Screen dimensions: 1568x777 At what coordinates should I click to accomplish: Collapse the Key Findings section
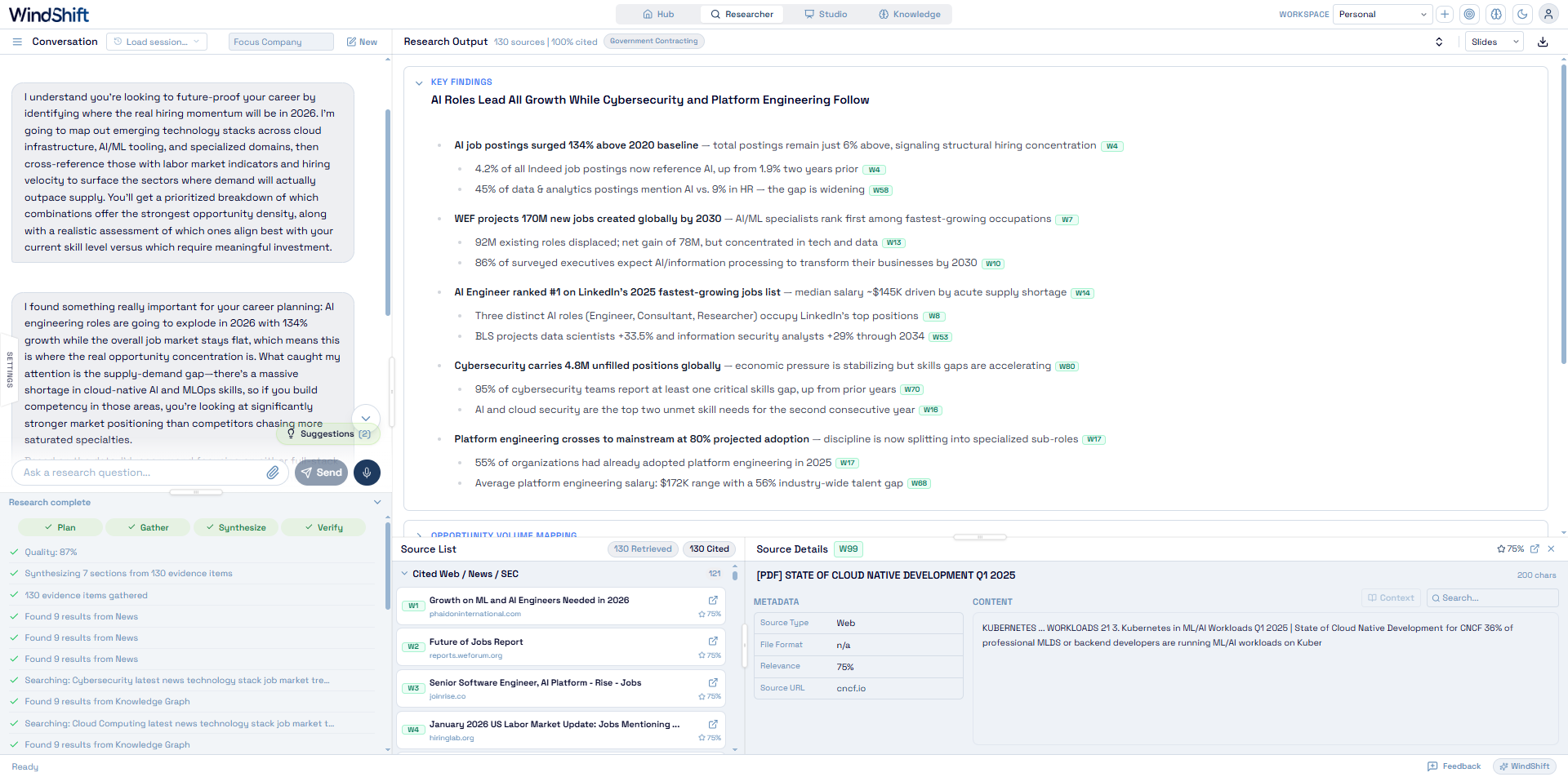(419, 82)
